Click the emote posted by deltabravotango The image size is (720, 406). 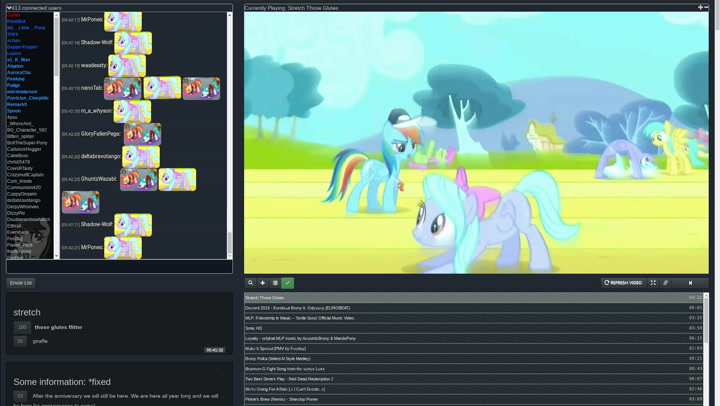click(x=141, y=157)
